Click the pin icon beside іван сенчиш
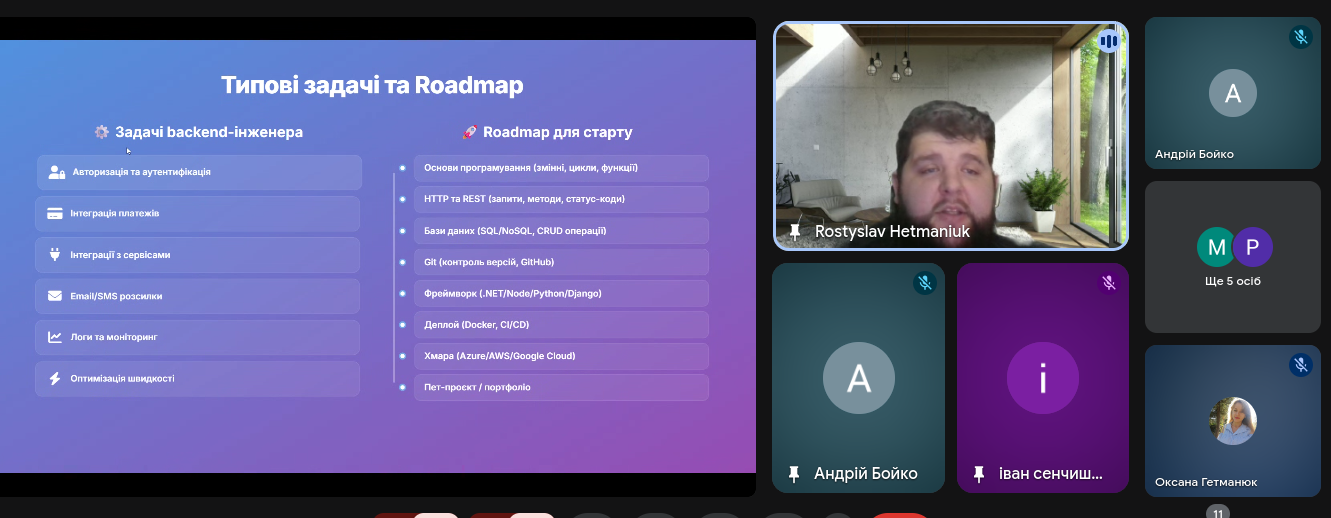The height and width of the screenshot is (518, 1331). click(979, 474)
